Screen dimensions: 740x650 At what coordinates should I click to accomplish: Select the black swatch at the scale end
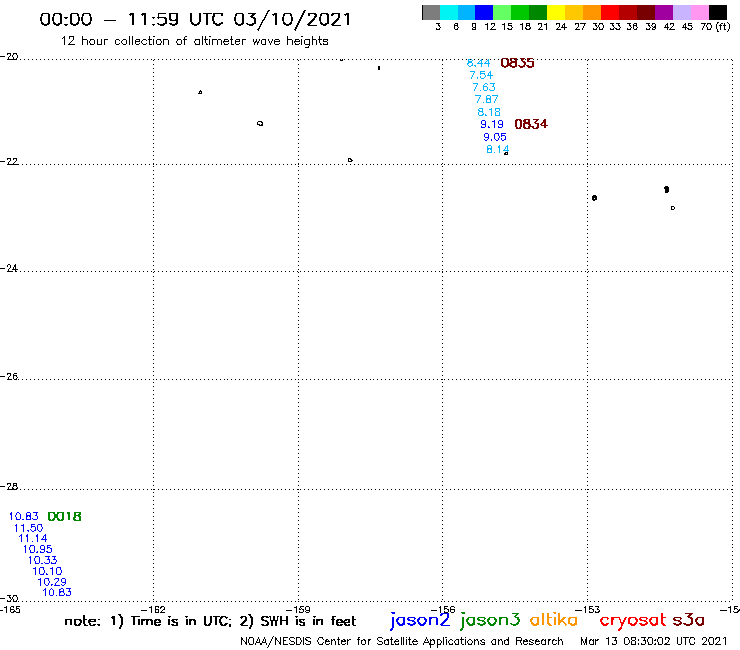coord(717,12)
